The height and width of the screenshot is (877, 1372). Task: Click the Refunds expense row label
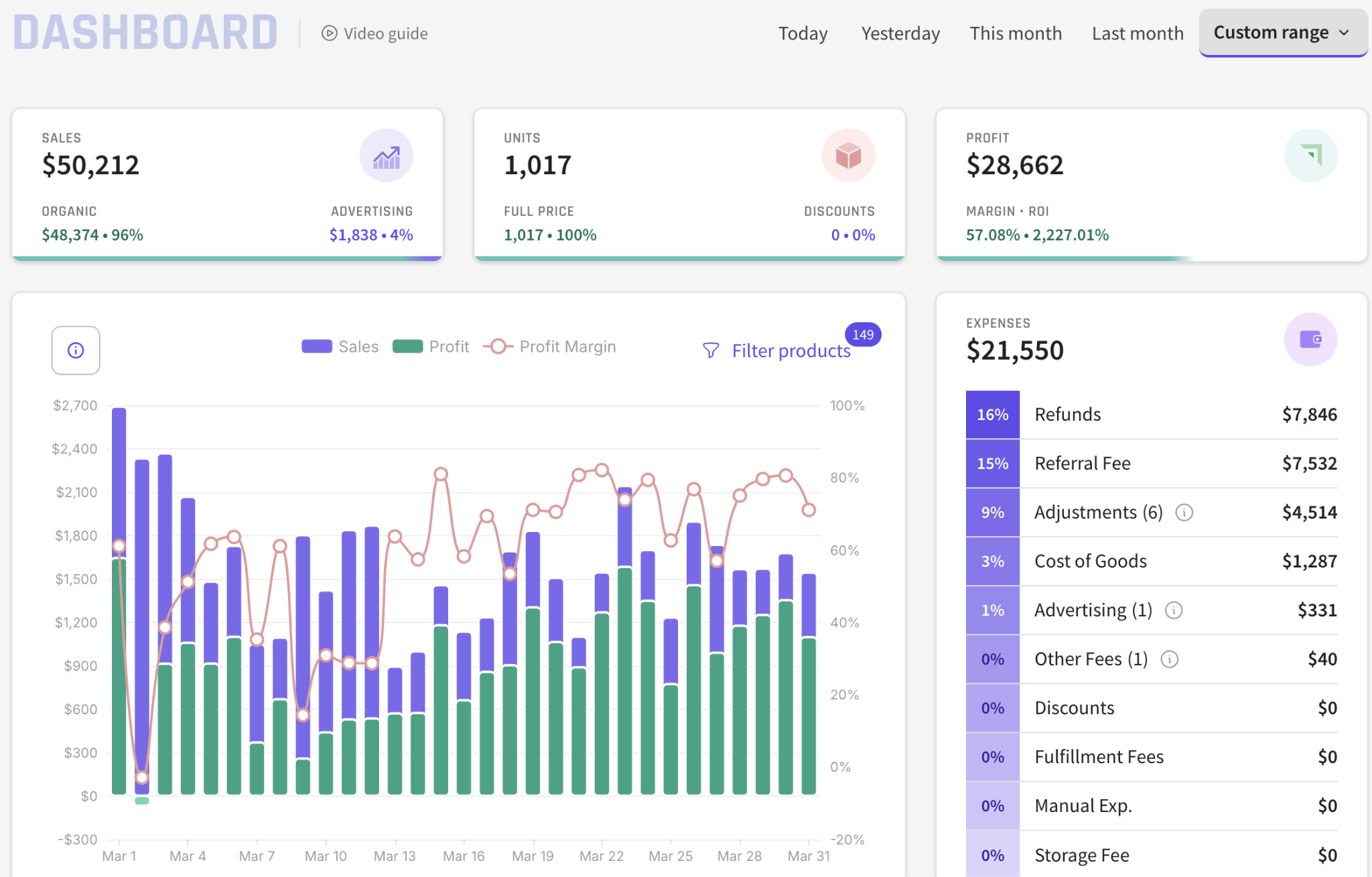pyautogui.click(x=1067, y=415)
